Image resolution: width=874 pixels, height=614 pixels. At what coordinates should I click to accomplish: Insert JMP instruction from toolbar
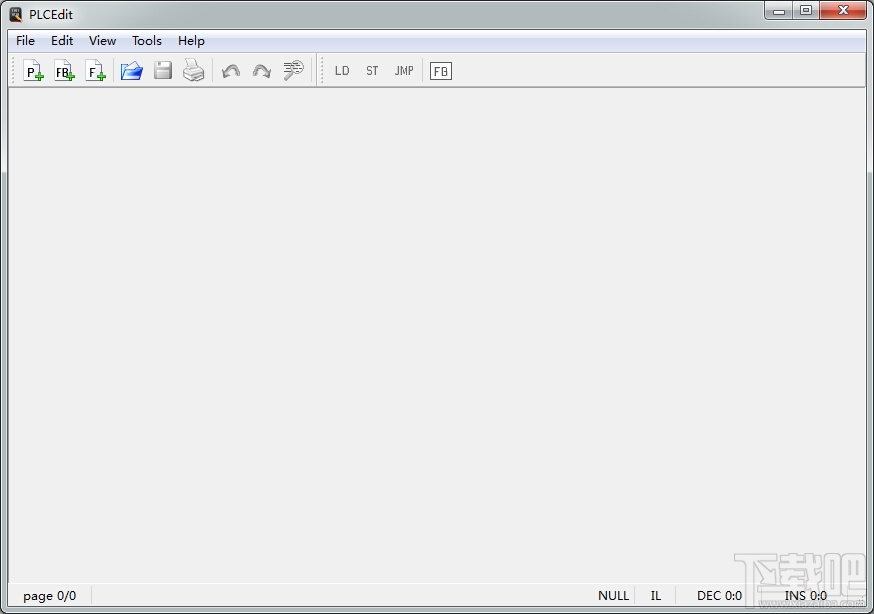[404, 71]
